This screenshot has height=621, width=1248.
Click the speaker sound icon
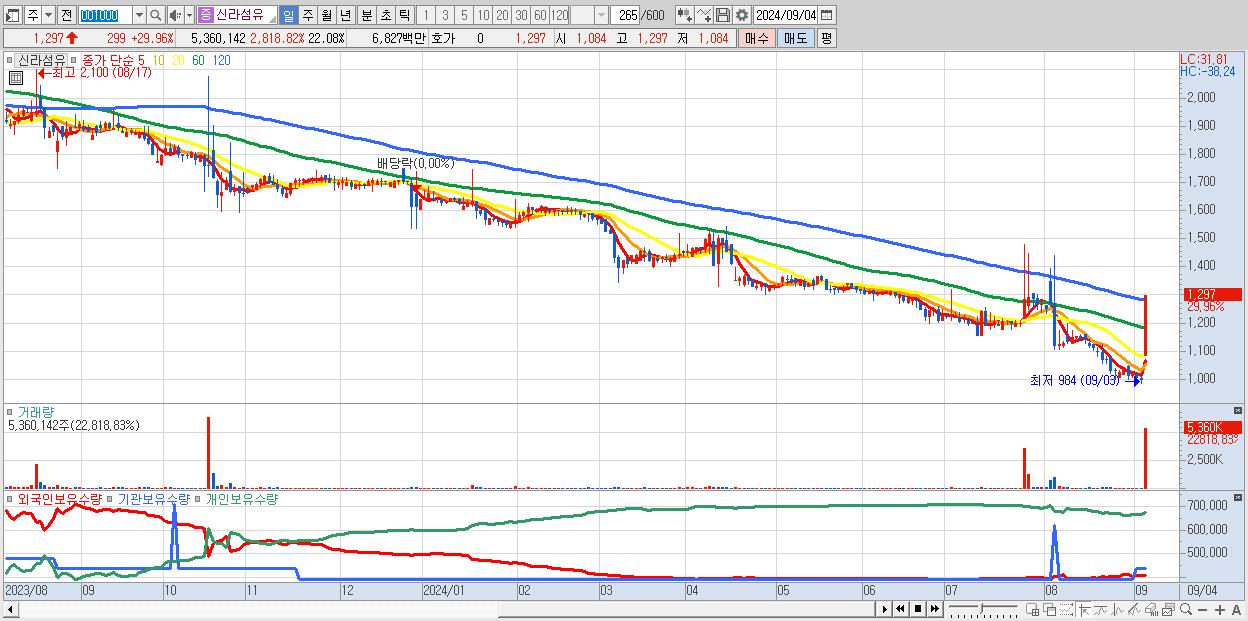pos(175,16)
